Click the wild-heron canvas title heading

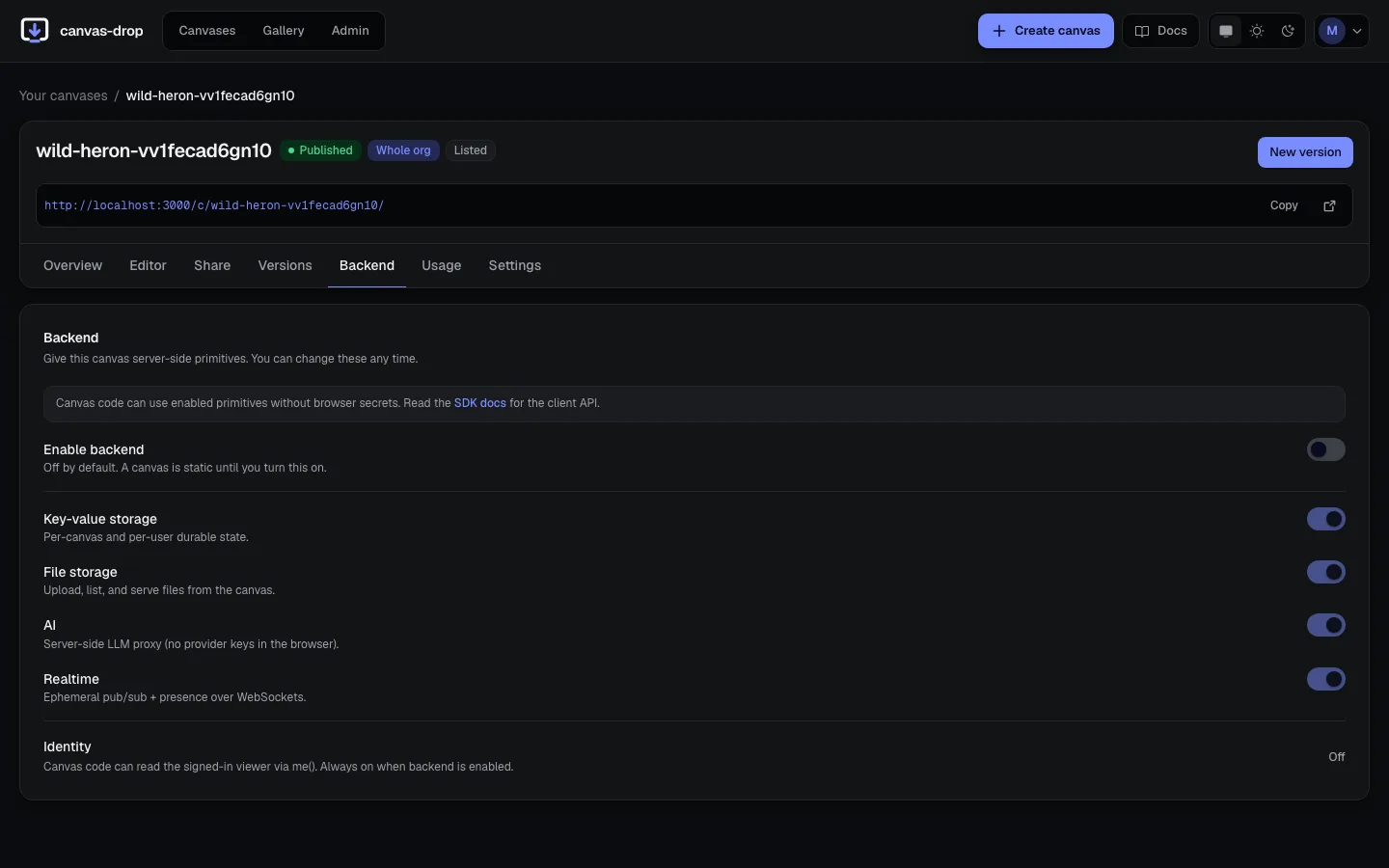154,150
